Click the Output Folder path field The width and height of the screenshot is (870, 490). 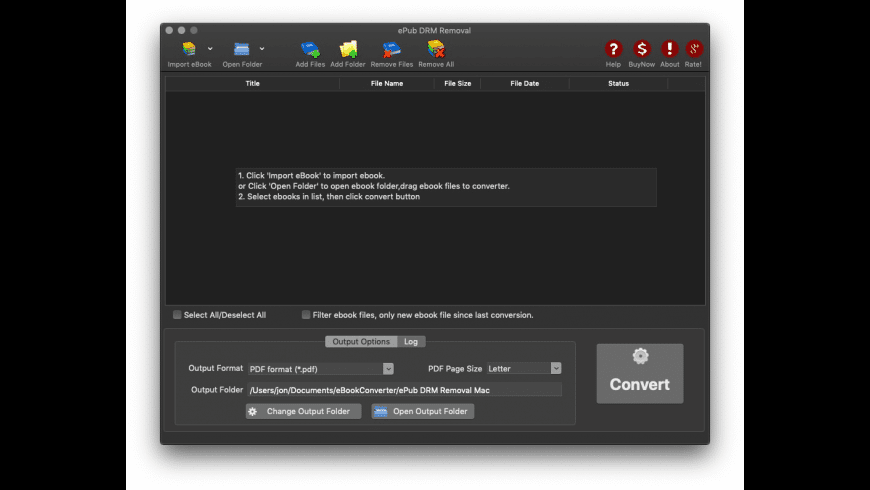coord(404,390)
